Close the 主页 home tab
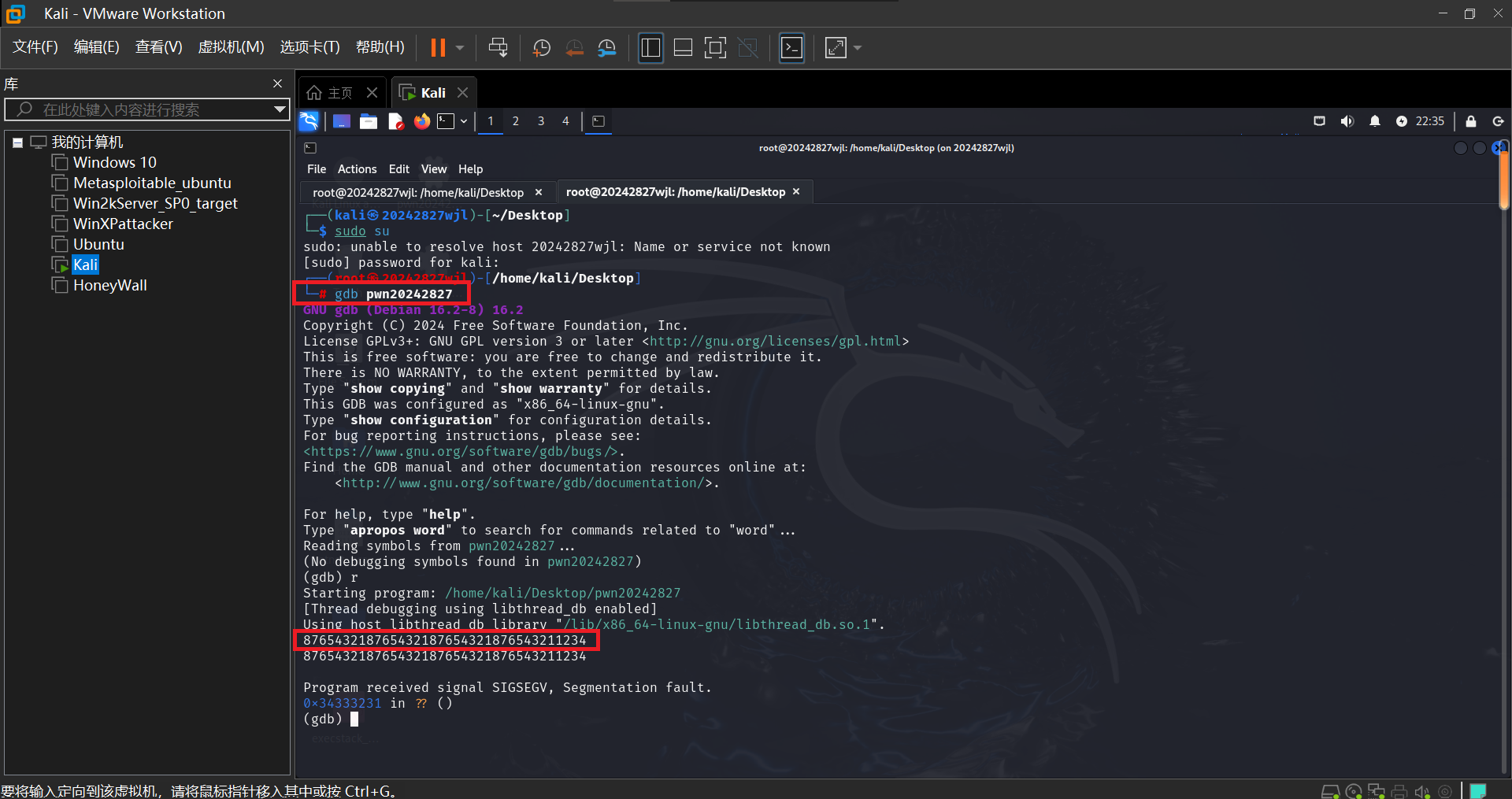The width and height of the screenshot is (1512, 799). pyautogui.click(x=372, y=93)
